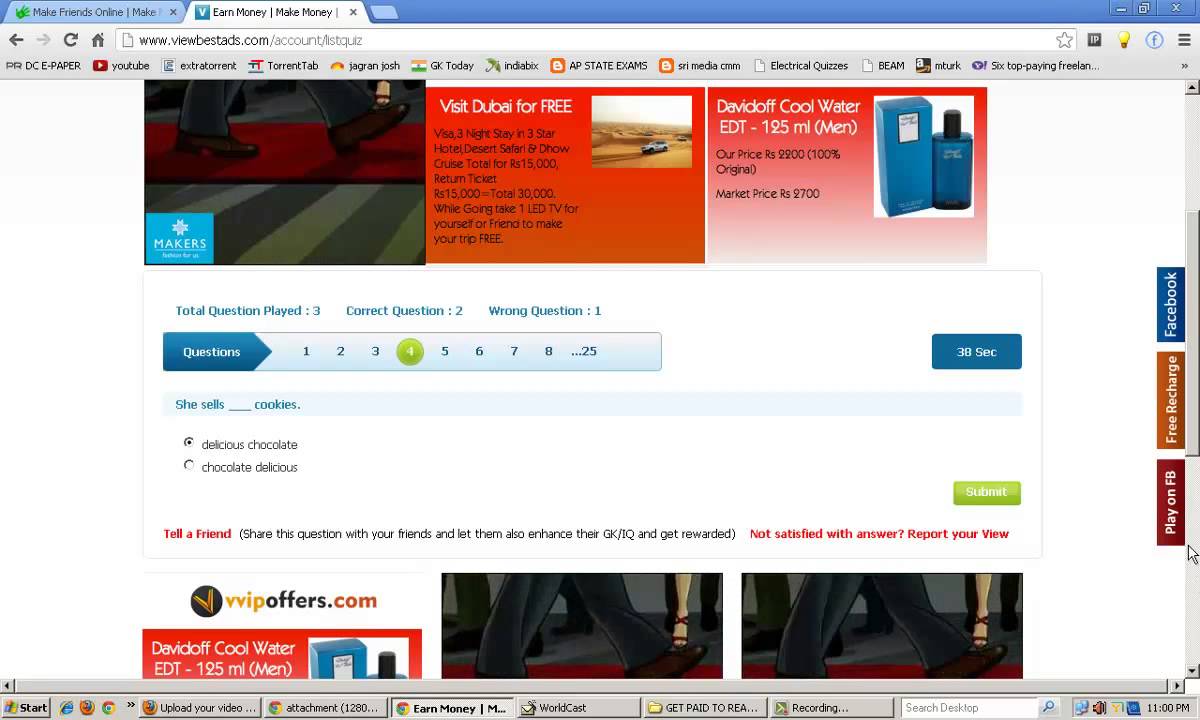Jump to question 8

pyautogui.click(x=548, y=351)
